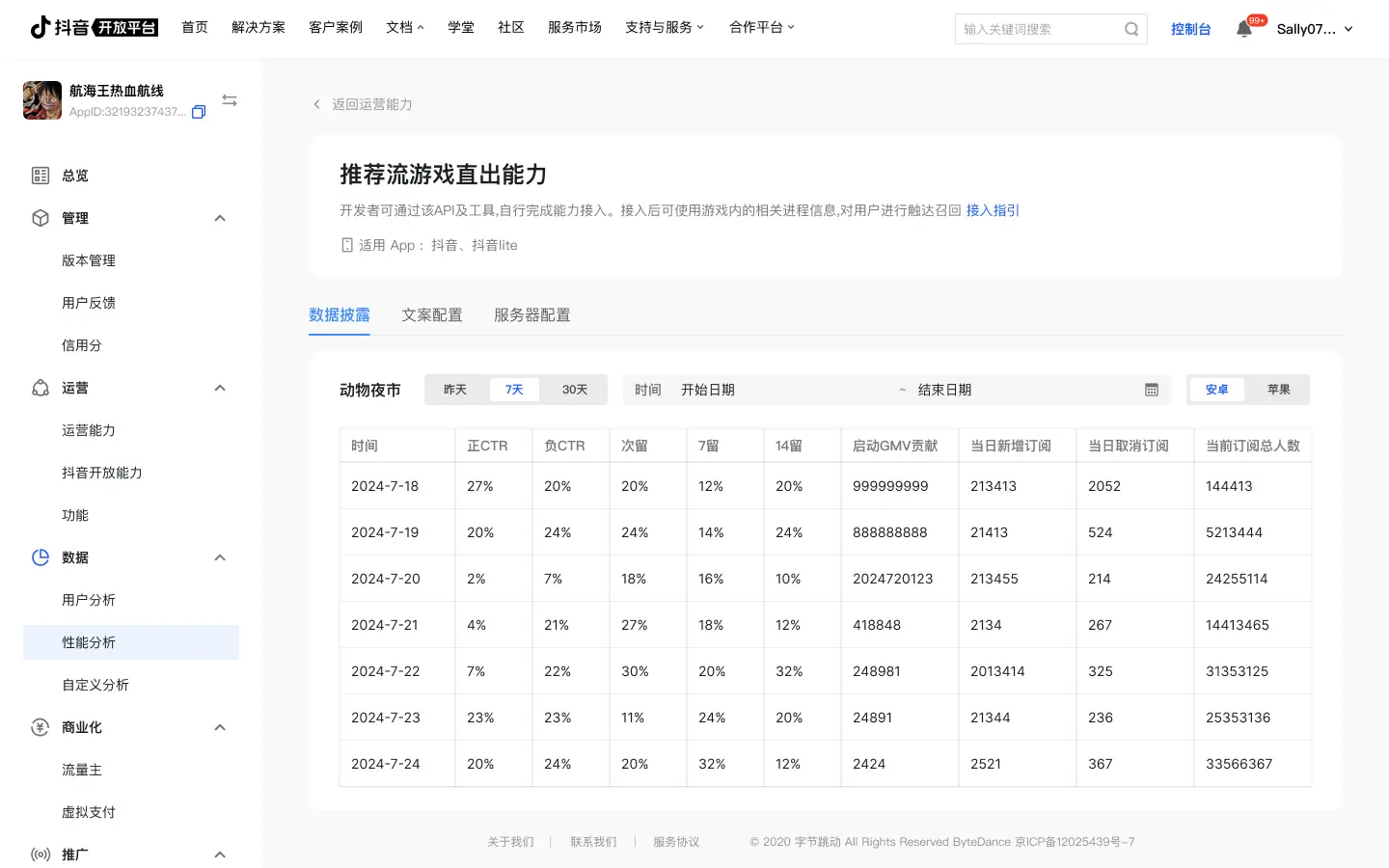Viewport: 1389px width, 868px height.
Task: Collapse the 管理 sidebar section
Action: (x=220, y=218)
